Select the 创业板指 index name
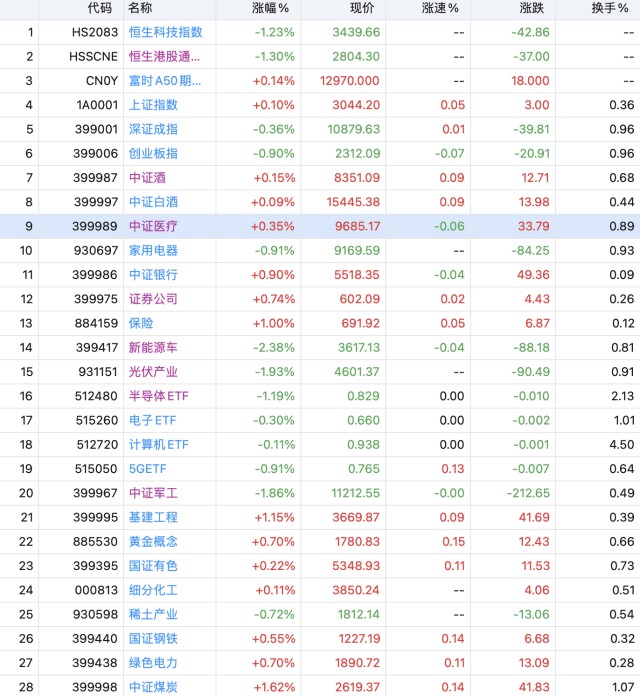This screenshot has height=696, width=640. 153,154
